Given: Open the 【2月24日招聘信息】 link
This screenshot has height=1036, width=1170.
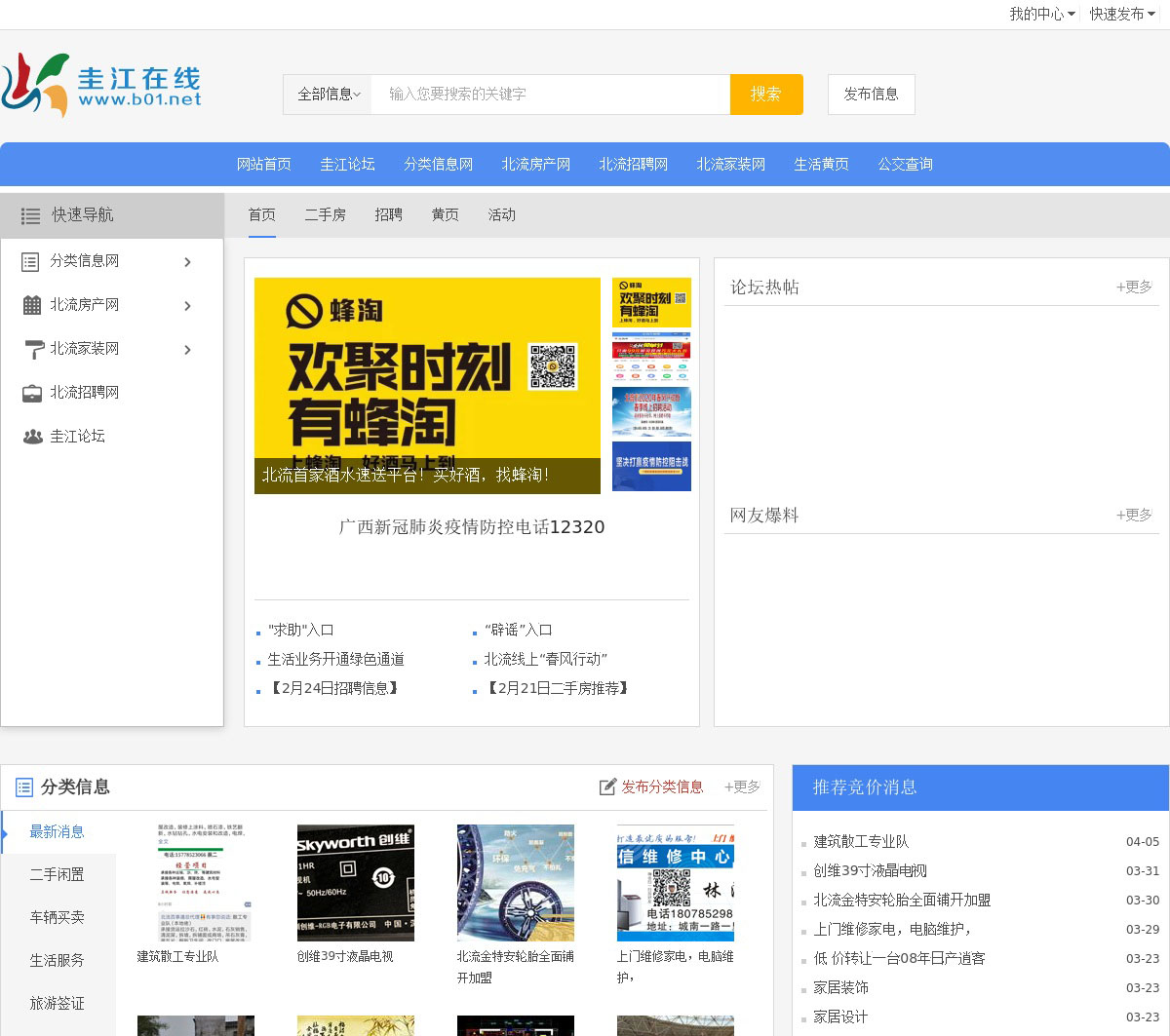Looking at the screenshot, I should [334, 688].
